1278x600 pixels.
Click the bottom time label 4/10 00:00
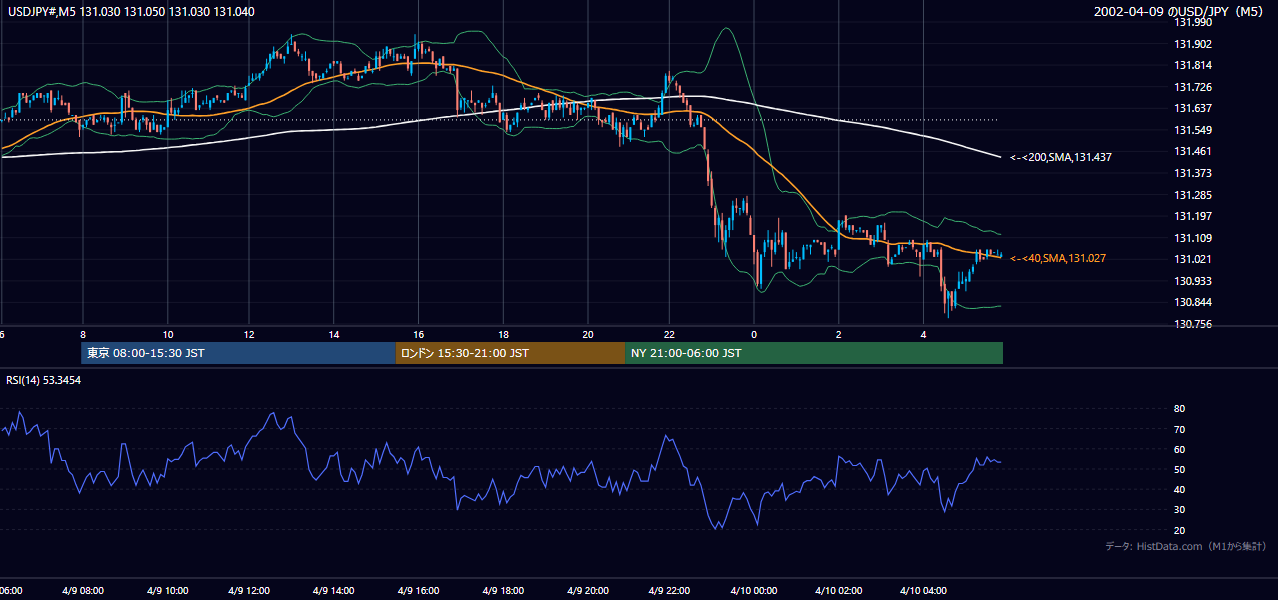[x=754, y=591]
